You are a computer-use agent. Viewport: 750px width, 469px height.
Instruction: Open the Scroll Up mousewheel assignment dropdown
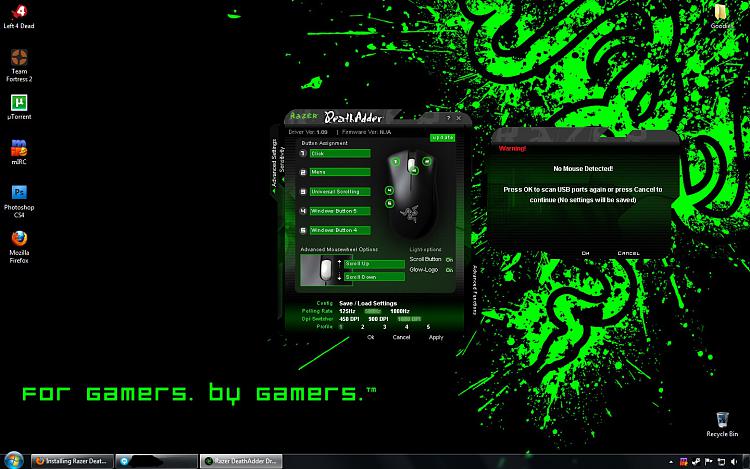pos(374,264)
